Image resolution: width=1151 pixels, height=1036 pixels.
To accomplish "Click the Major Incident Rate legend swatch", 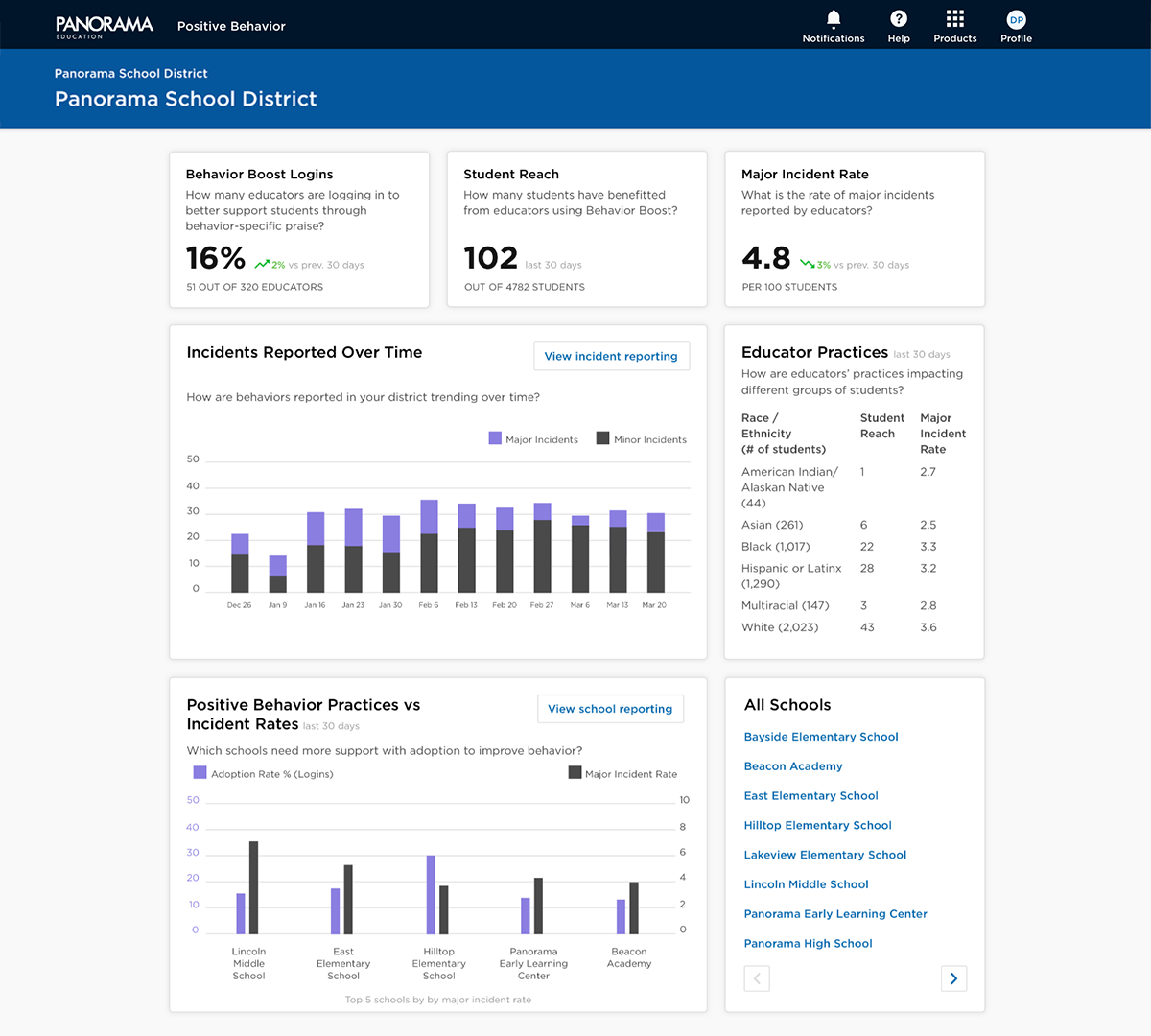I will pyautogui.click(x=575, y=772).
